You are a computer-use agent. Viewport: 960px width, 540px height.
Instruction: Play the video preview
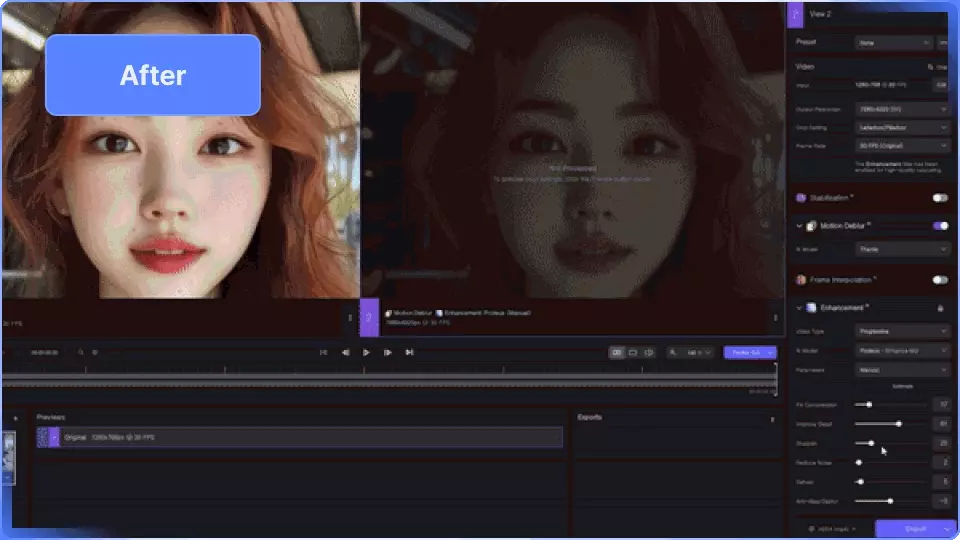pyautogui.click(x=366, y=353)
